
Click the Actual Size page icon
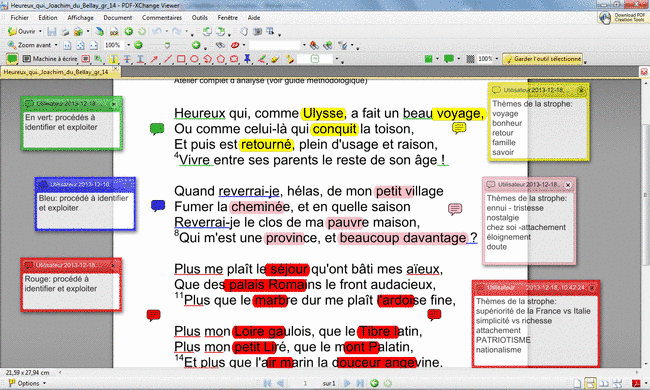pyautogui.click(x=68, y=45)
